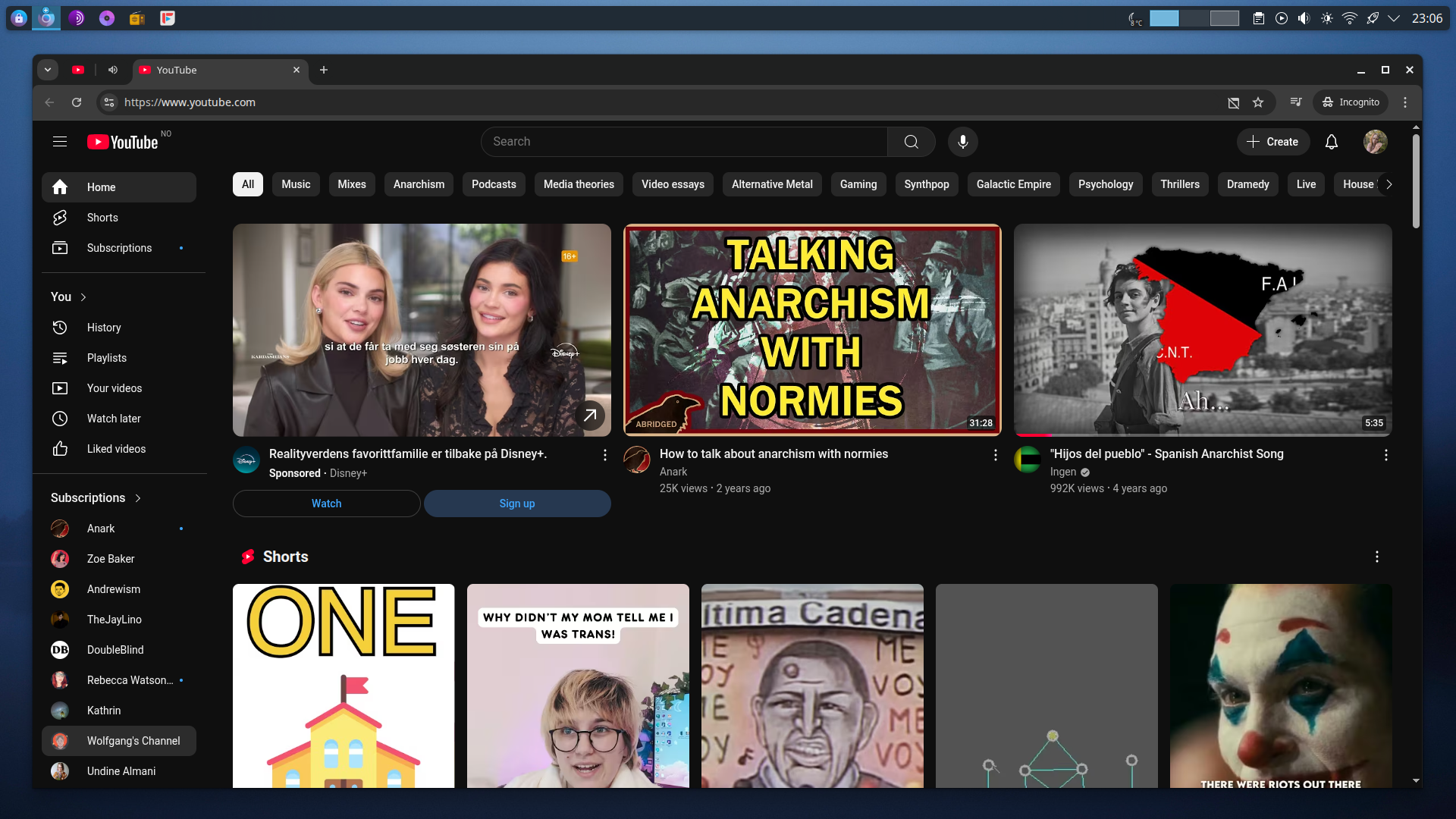Screen dimensions: 1456x819
Task: Select the Galactic Empire filter chip
Action: point(1014,184)
